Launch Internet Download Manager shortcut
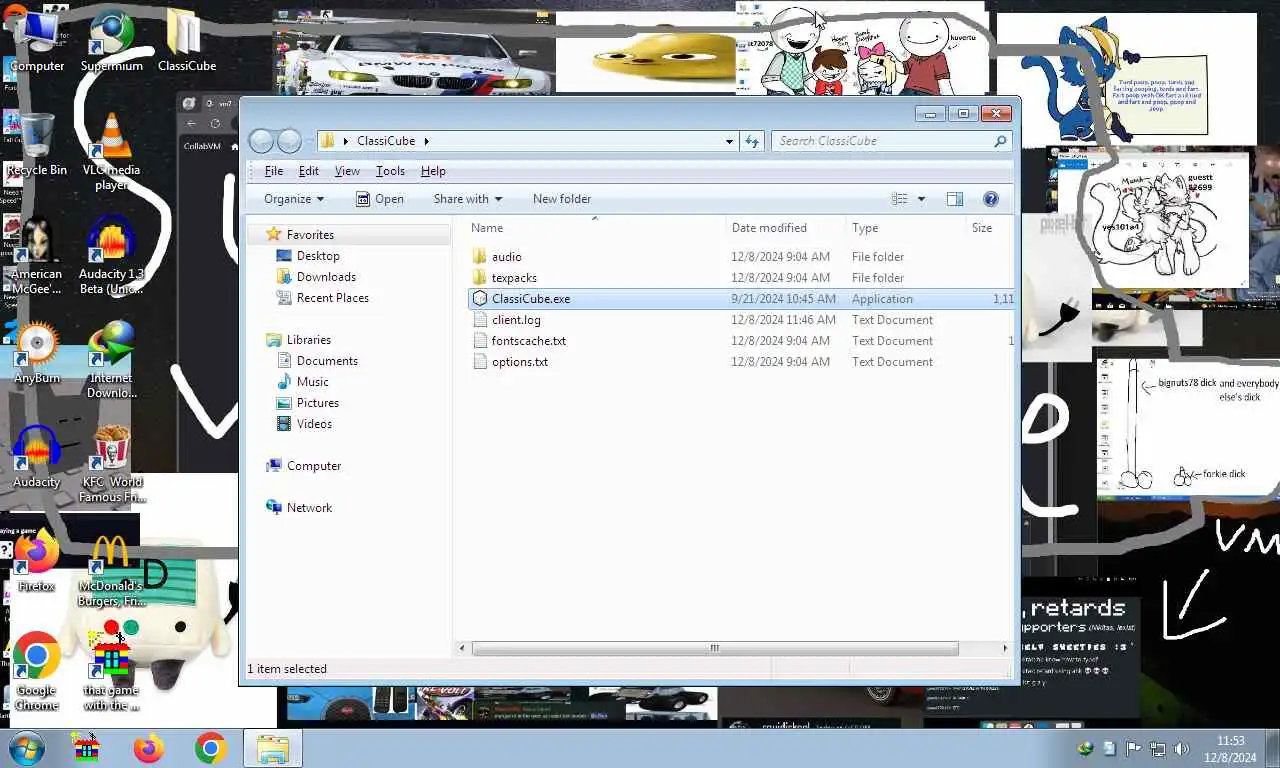The height and width of the screenshot is (768, 1280). [111, 360]
